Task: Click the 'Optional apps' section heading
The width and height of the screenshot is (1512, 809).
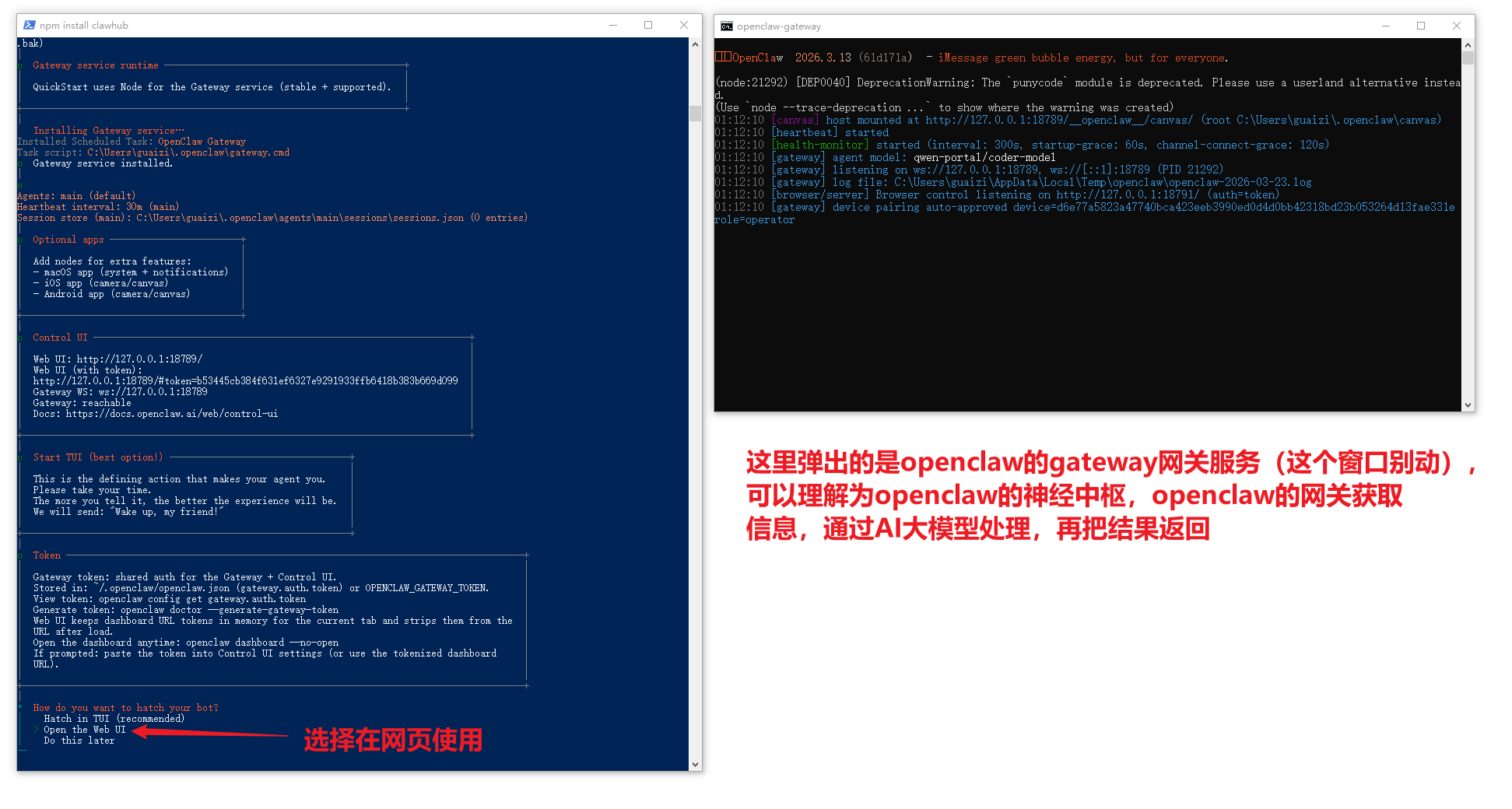Action: click(68, 240)
